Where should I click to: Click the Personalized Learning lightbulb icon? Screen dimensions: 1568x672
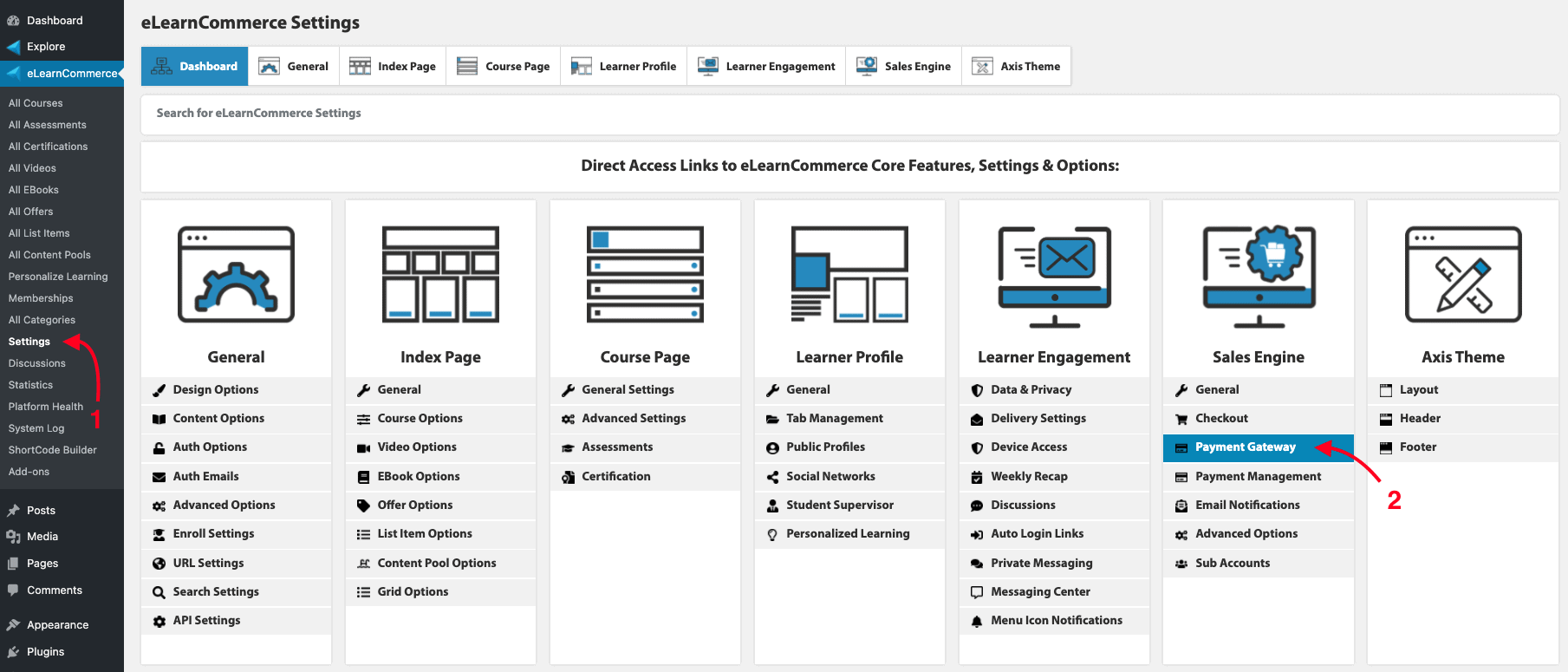point(773,534)
